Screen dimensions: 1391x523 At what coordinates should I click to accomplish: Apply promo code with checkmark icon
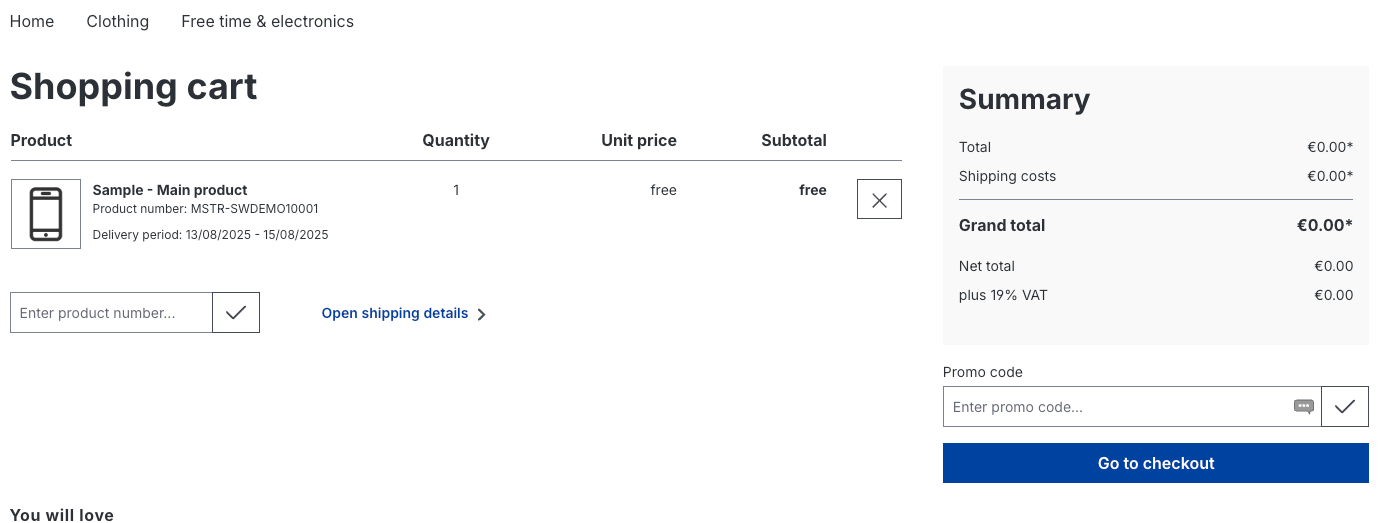[1345, 407]
